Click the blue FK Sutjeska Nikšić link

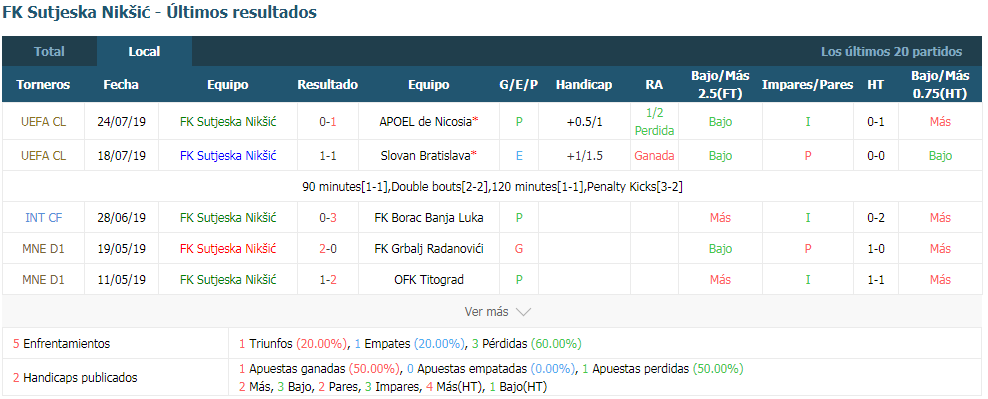click(x=227, y=156)
